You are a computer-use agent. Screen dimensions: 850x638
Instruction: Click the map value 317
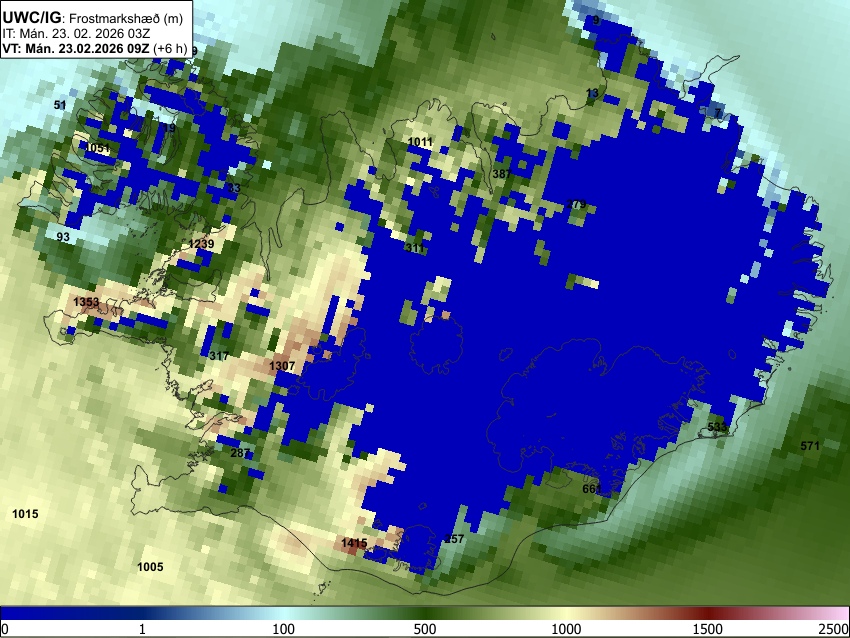click(x=219, y=356)
